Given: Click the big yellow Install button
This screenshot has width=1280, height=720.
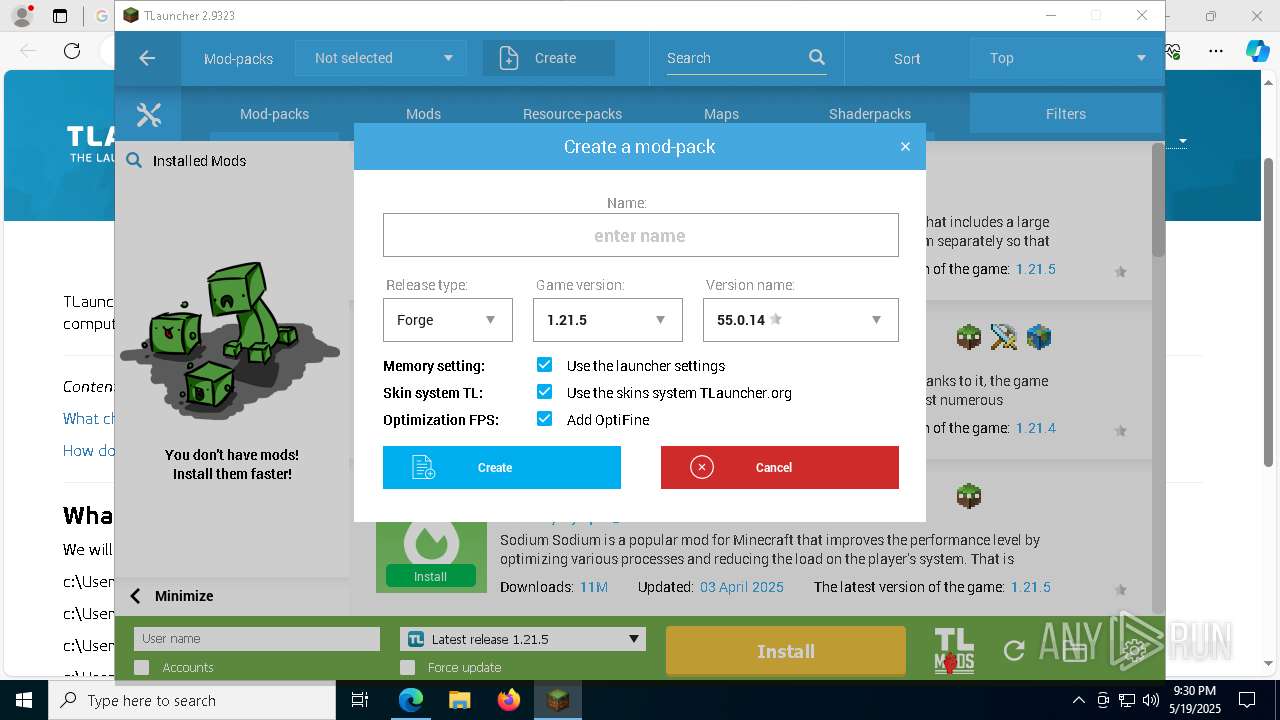Looking at the screenshot, I should click(x=786, y=651).
